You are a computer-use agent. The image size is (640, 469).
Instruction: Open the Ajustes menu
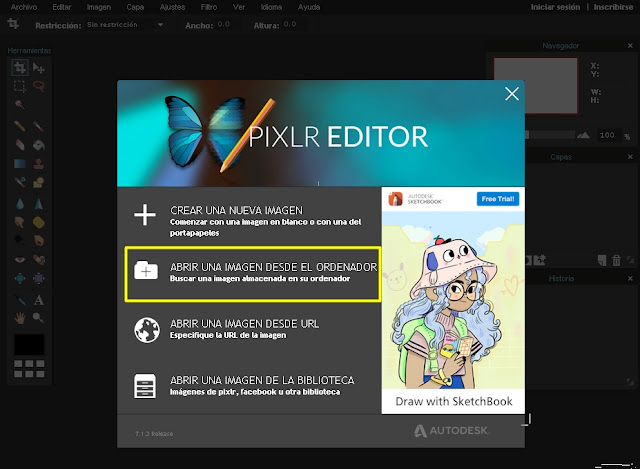pyautogui.click(x=172, y=7)
